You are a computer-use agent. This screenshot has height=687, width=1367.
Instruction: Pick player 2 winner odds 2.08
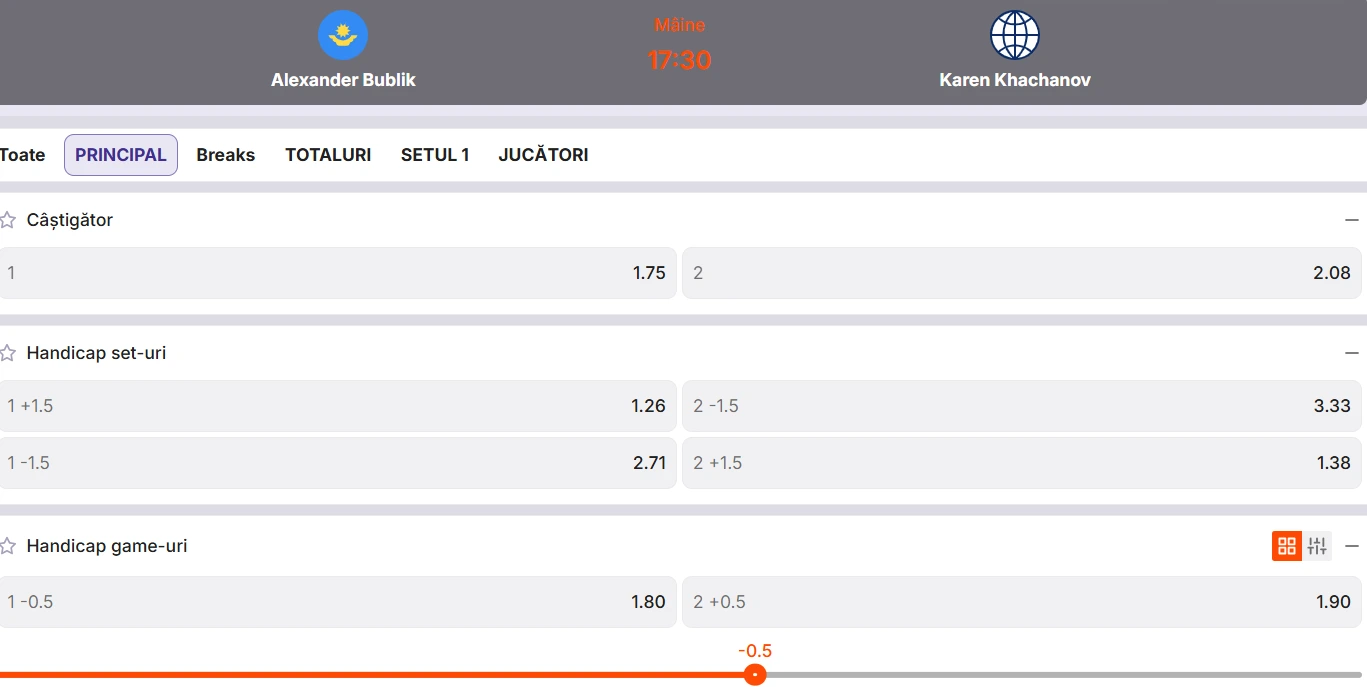click(x=1022, y=273)
